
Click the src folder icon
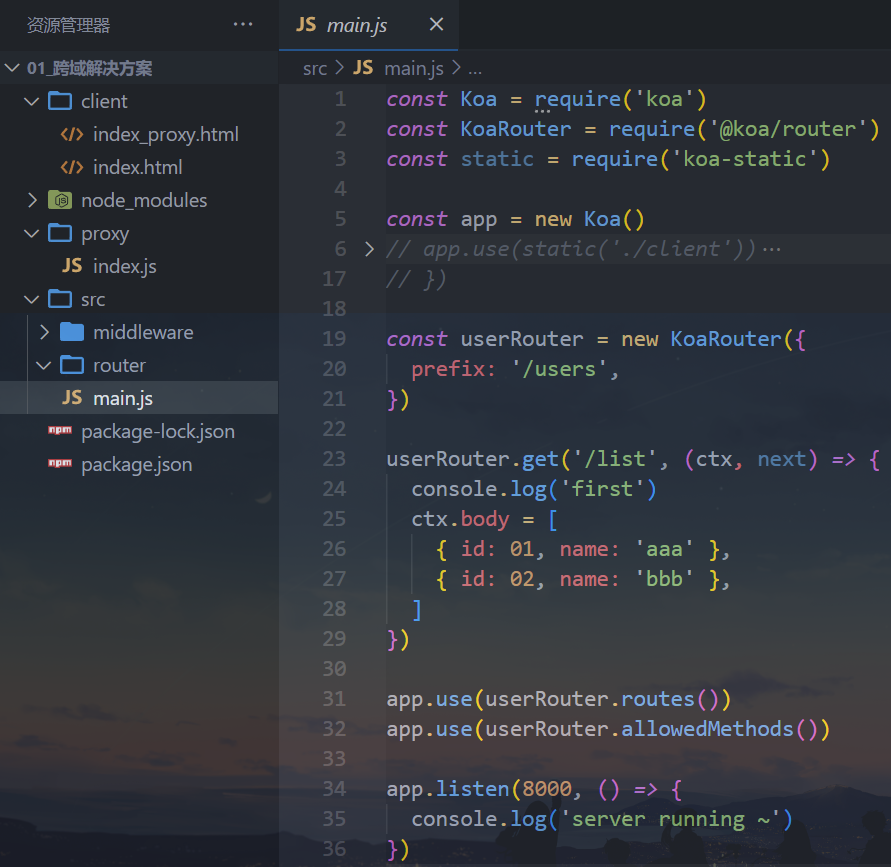pos(60,299)
